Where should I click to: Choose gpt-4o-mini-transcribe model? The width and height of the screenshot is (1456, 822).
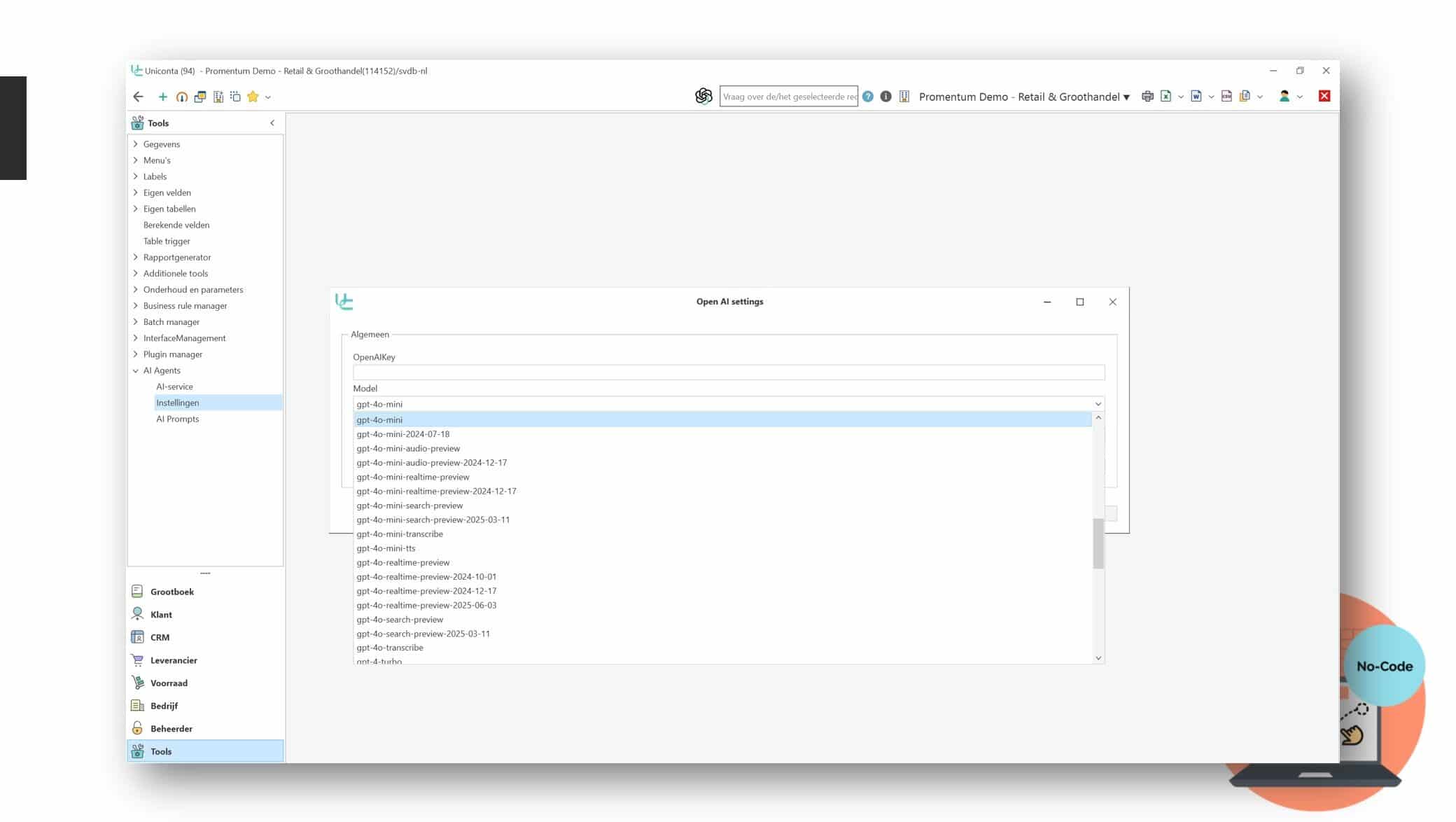pyautogui.click(x=722, y=534)
